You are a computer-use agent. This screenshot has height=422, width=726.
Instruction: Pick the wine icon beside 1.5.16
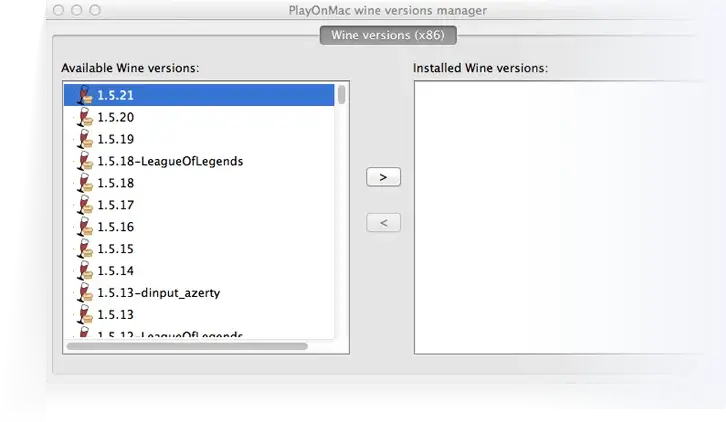point(85,227)
